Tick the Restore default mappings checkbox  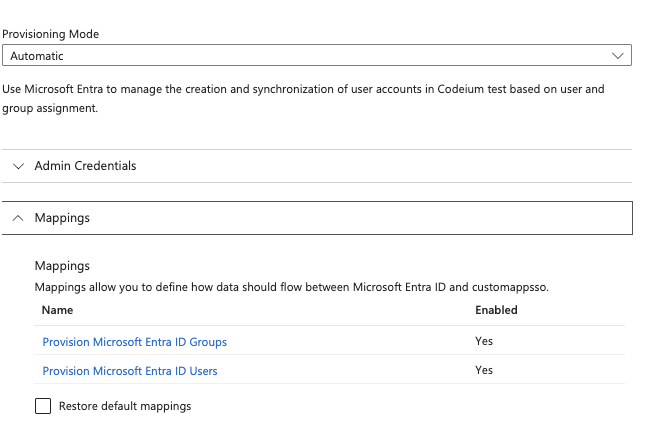click(43, 406)
